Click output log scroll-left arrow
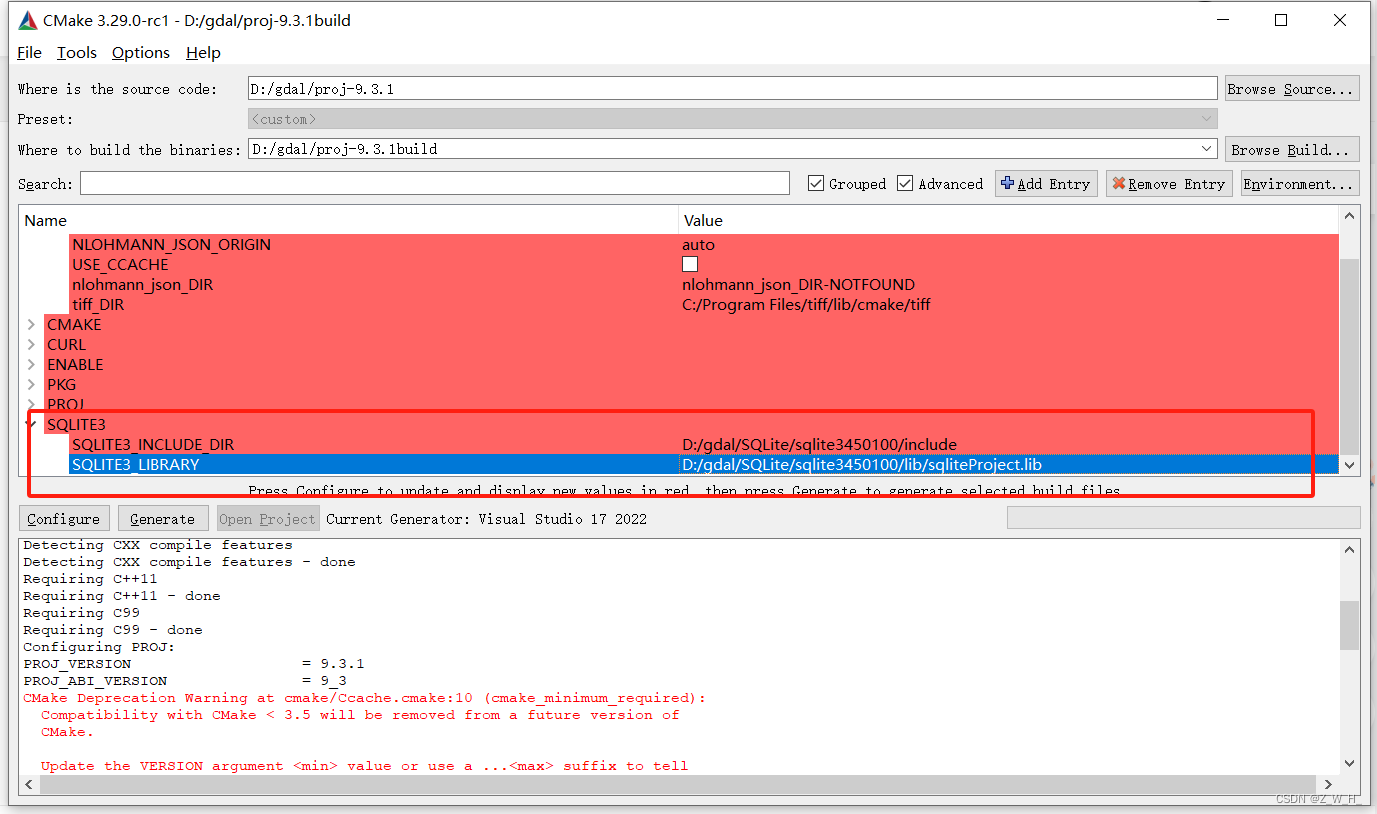Image resolution: width=1377 pixels, height=814 pixels. click(29, 784)
